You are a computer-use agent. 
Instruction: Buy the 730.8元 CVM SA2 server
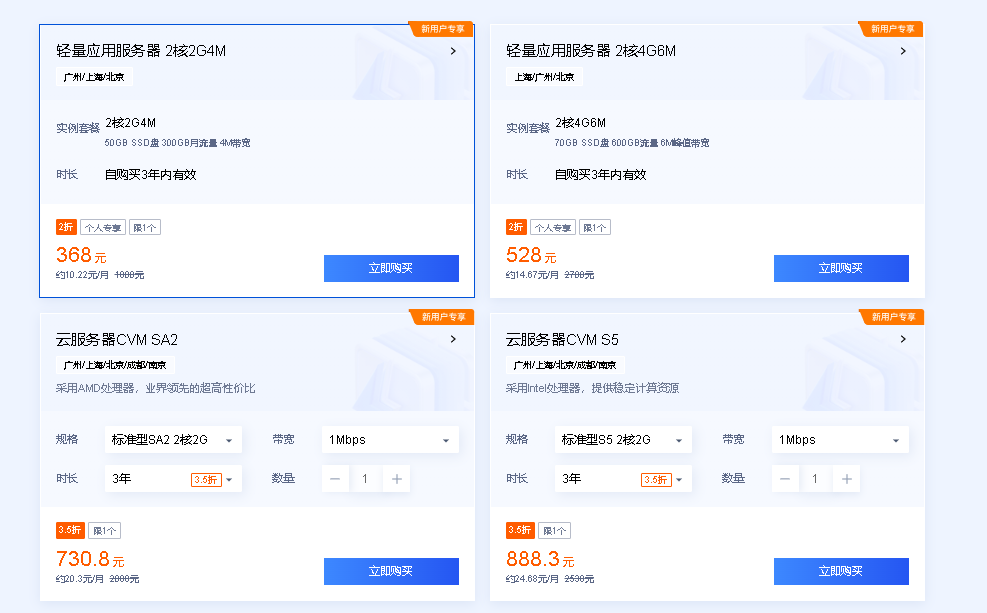391,571
